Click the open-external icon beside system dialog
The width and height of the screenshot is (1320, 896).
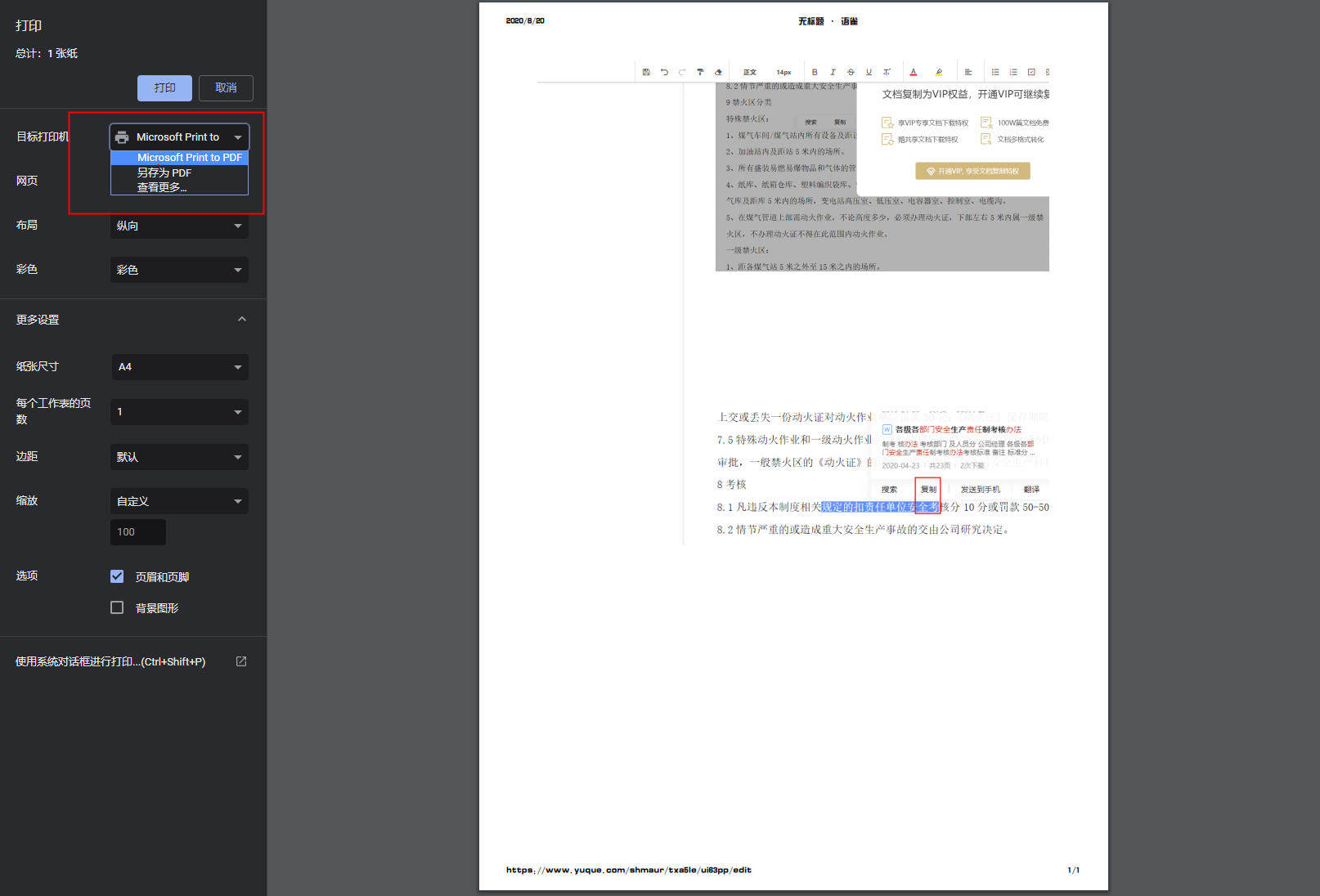pyautogui.click(x=241, y=661)
